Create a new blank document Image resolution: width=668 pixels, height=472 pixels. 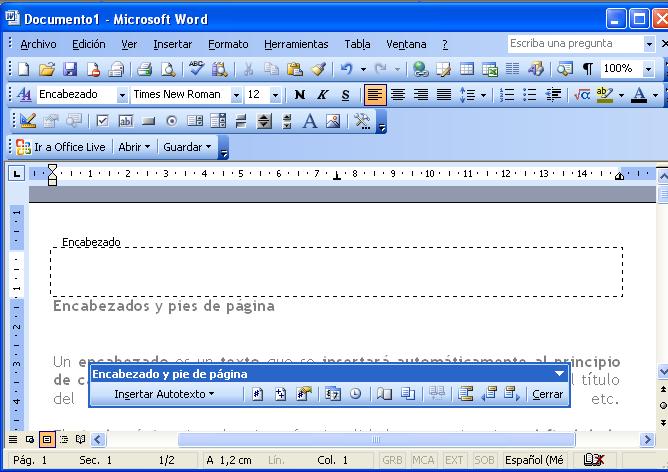[x=24, y=69]
